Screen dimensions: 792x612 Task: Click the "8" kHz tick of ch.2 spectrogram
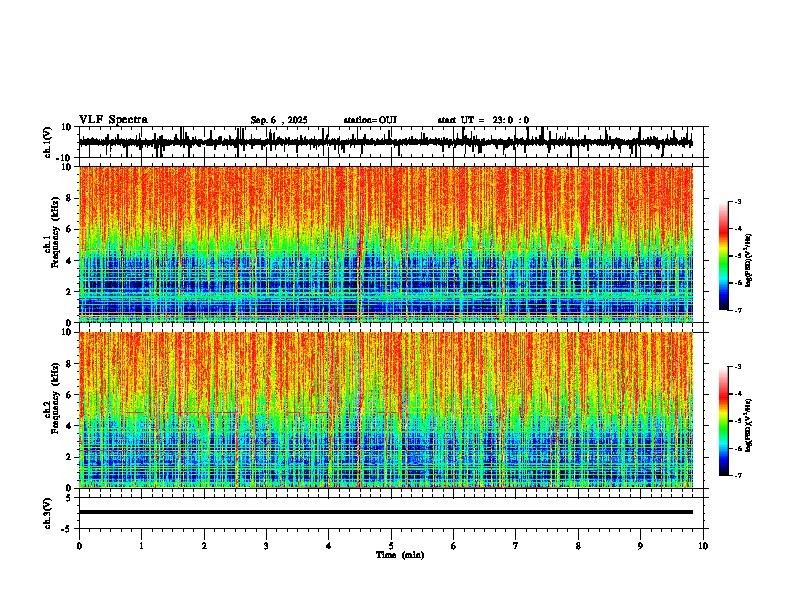(x=70, y=364)
